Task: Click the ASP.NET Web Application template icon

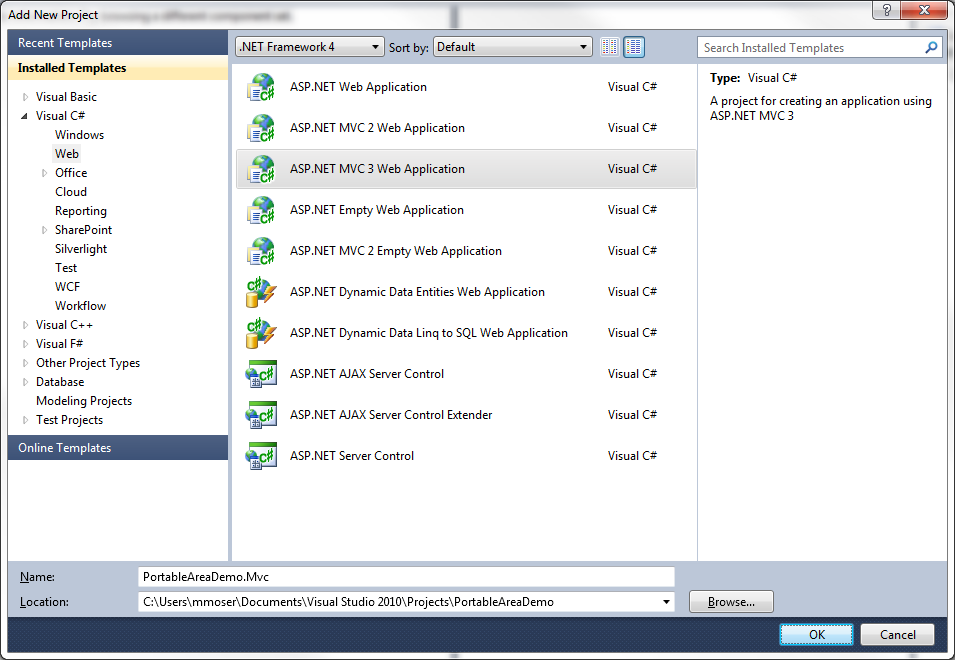Action: coord(261,87)
